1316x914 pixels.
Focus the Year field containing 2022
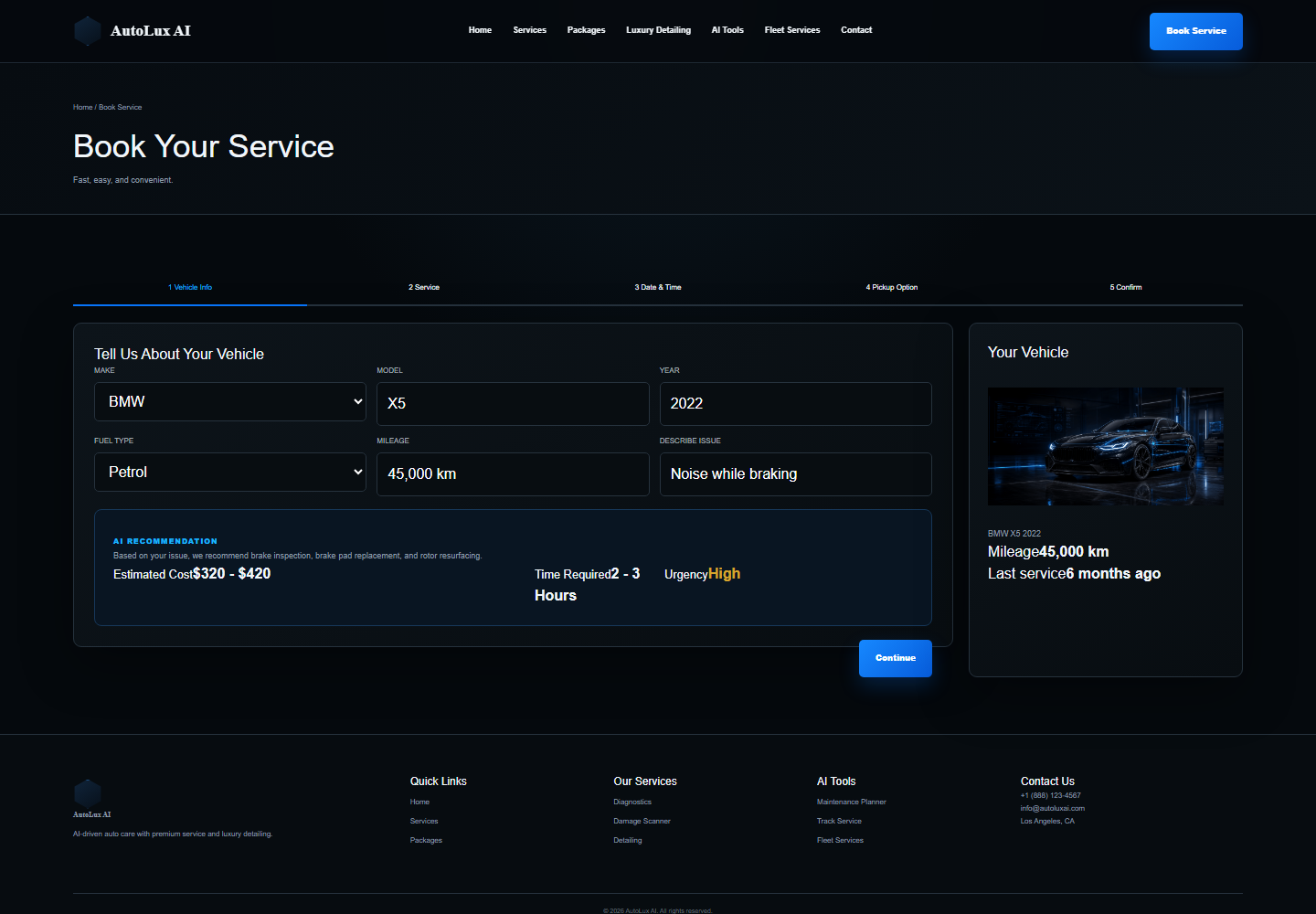[x=796, y=404]
